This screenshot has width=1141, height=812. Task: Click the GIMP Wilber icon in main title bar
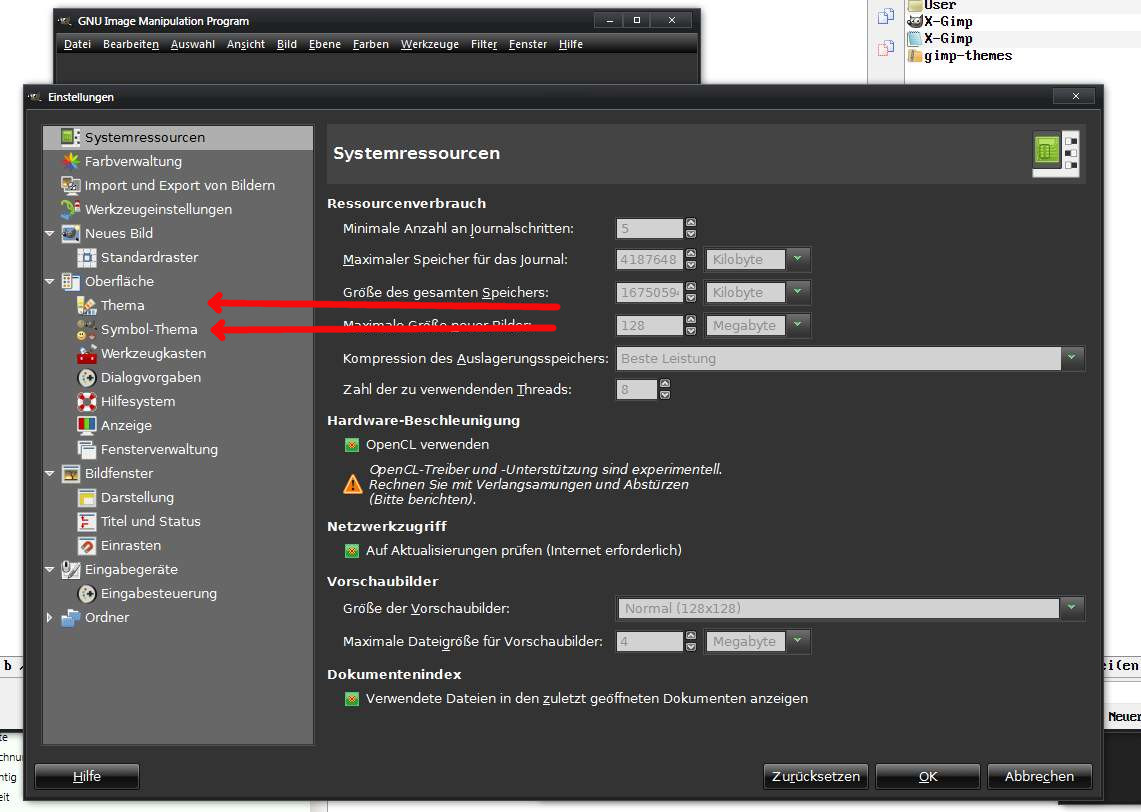tap(65, 21)
